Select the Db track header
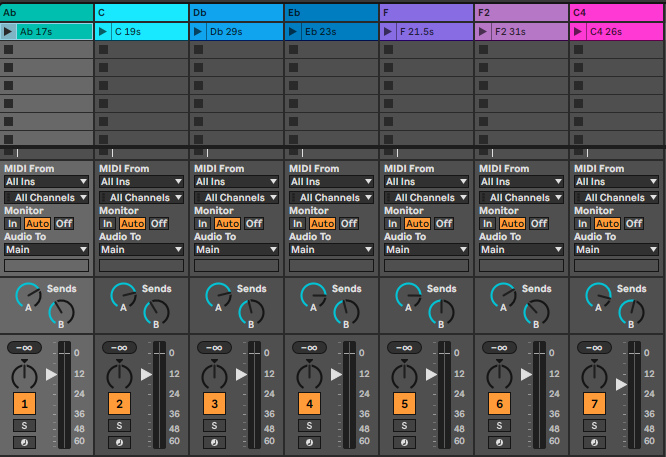The height and width of the screenshot is (457, 666). tap(237, 13)
